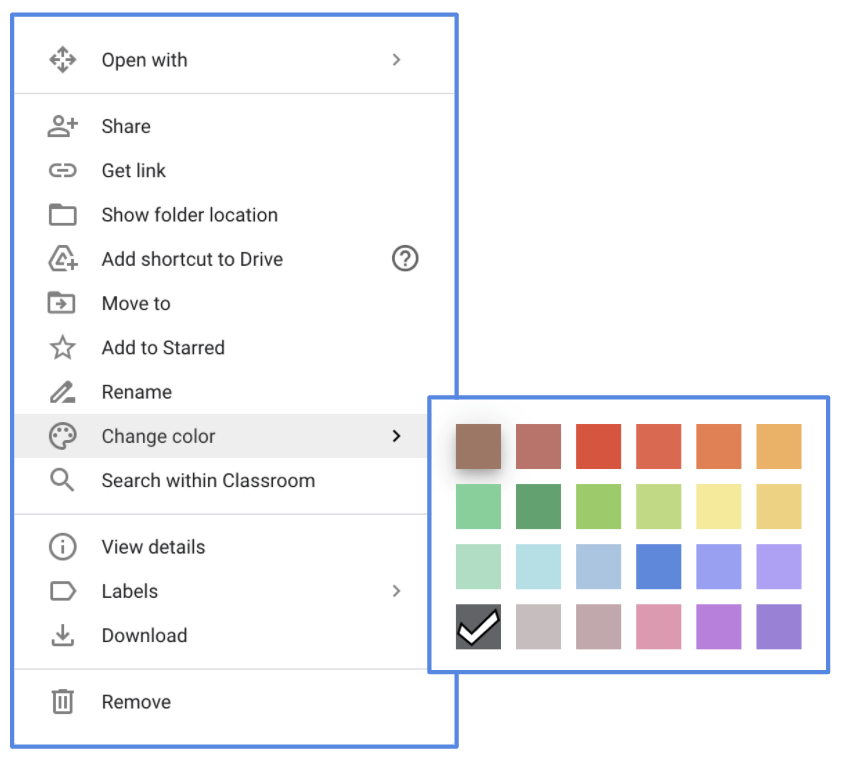Expand the Open with submenu
Screen dimensions: 848x760
[x=396, y=60]
